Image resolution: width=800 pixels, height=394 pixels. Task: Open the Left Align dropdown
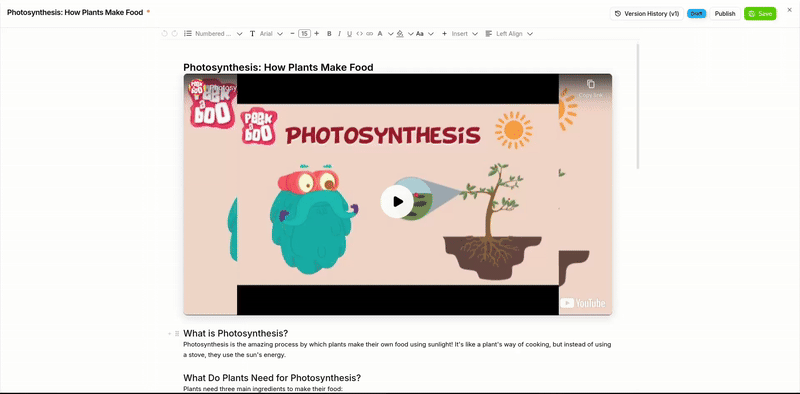(509, 34)
